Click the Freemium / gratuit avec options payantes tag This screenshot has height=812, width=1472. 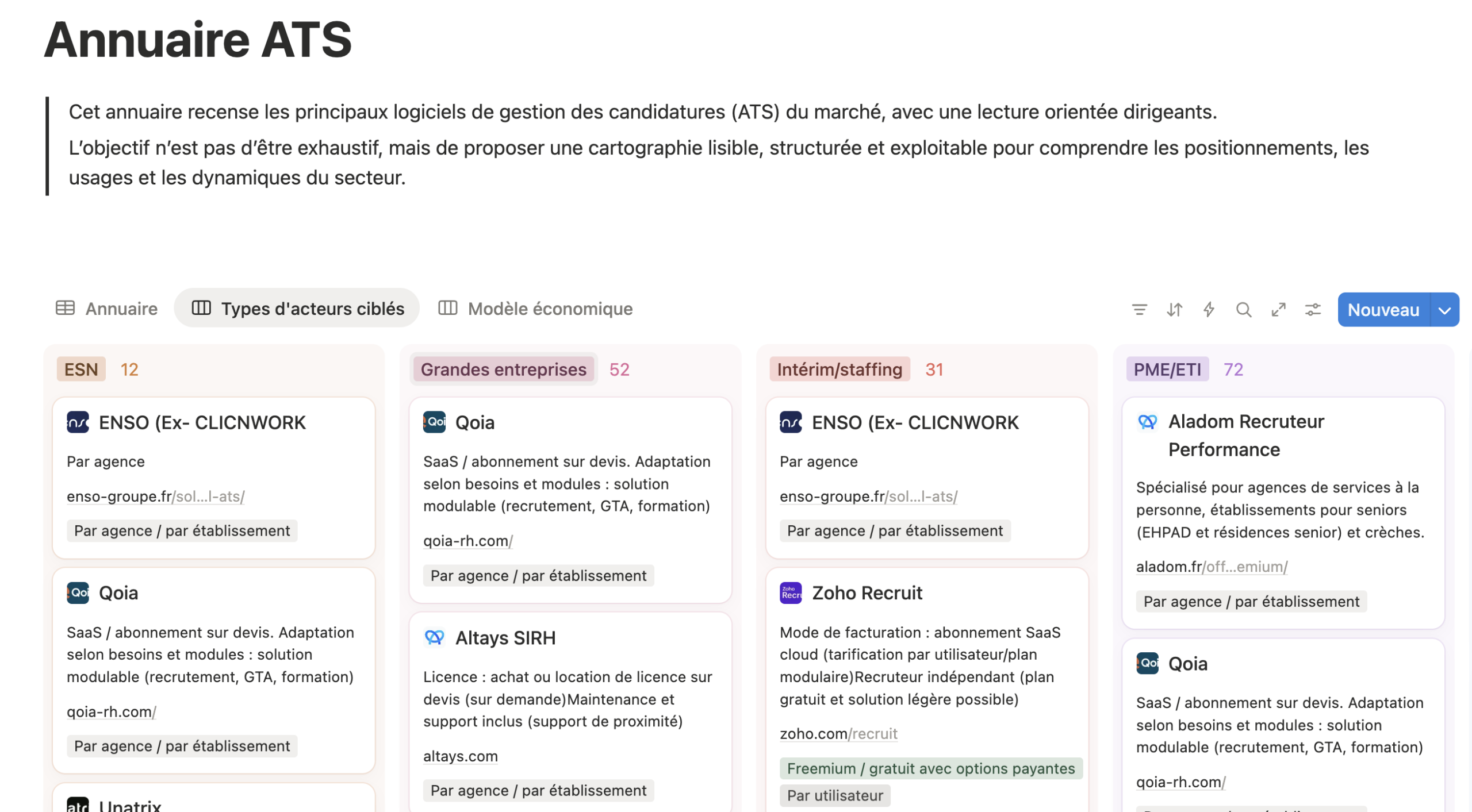930,768
